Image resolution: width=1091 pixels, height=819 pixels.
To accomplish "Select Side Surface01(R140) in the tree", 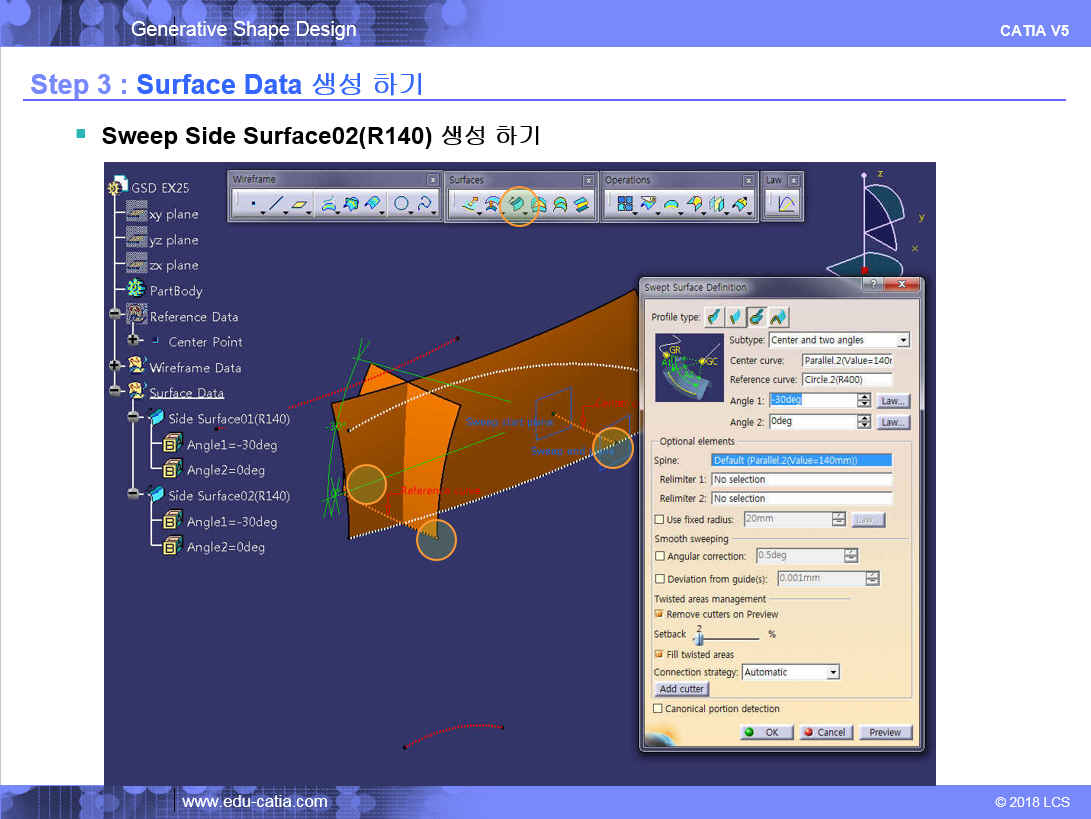I will coord(228,419).
